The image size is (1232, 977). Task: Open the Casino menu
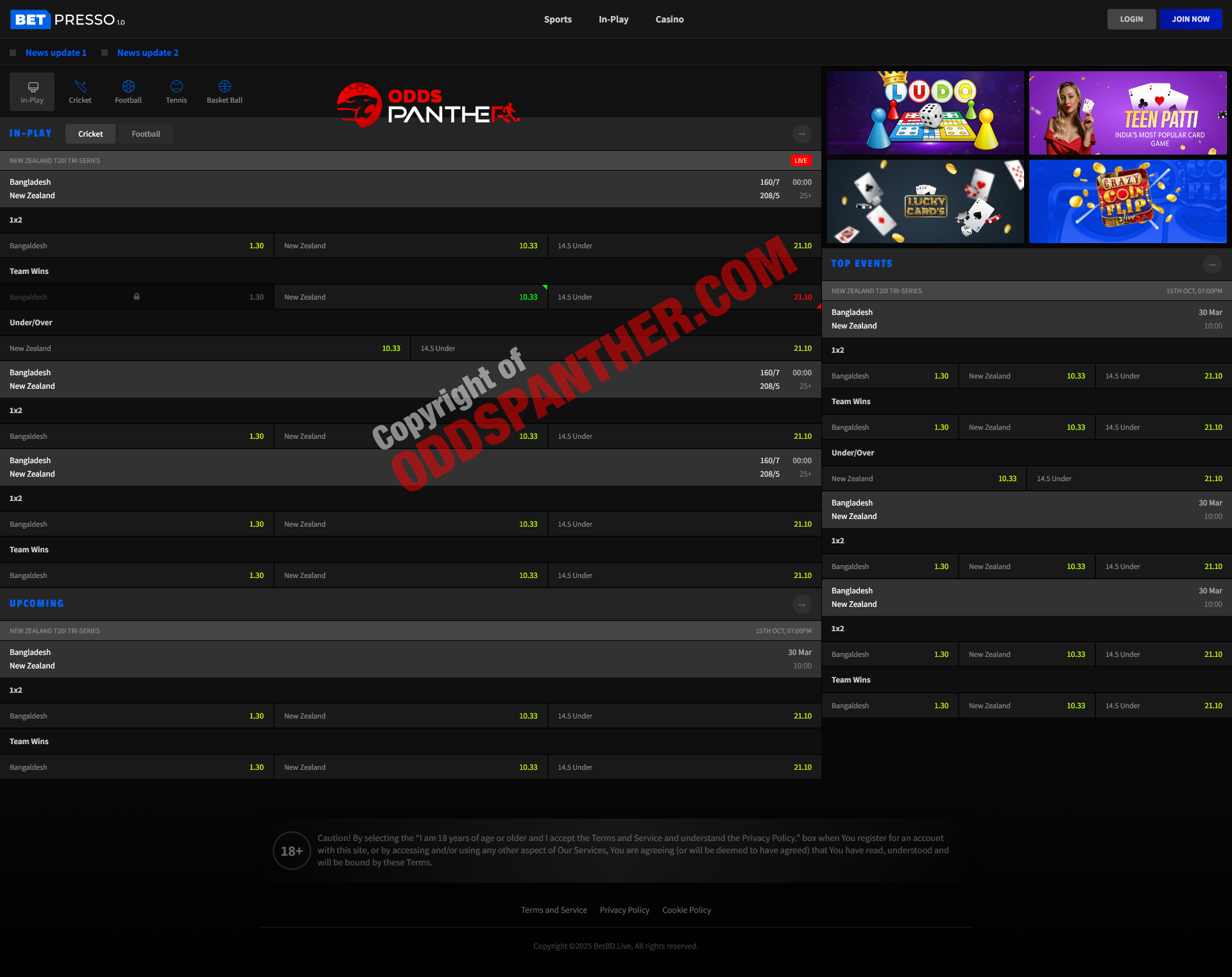click(x=669, y=19)
